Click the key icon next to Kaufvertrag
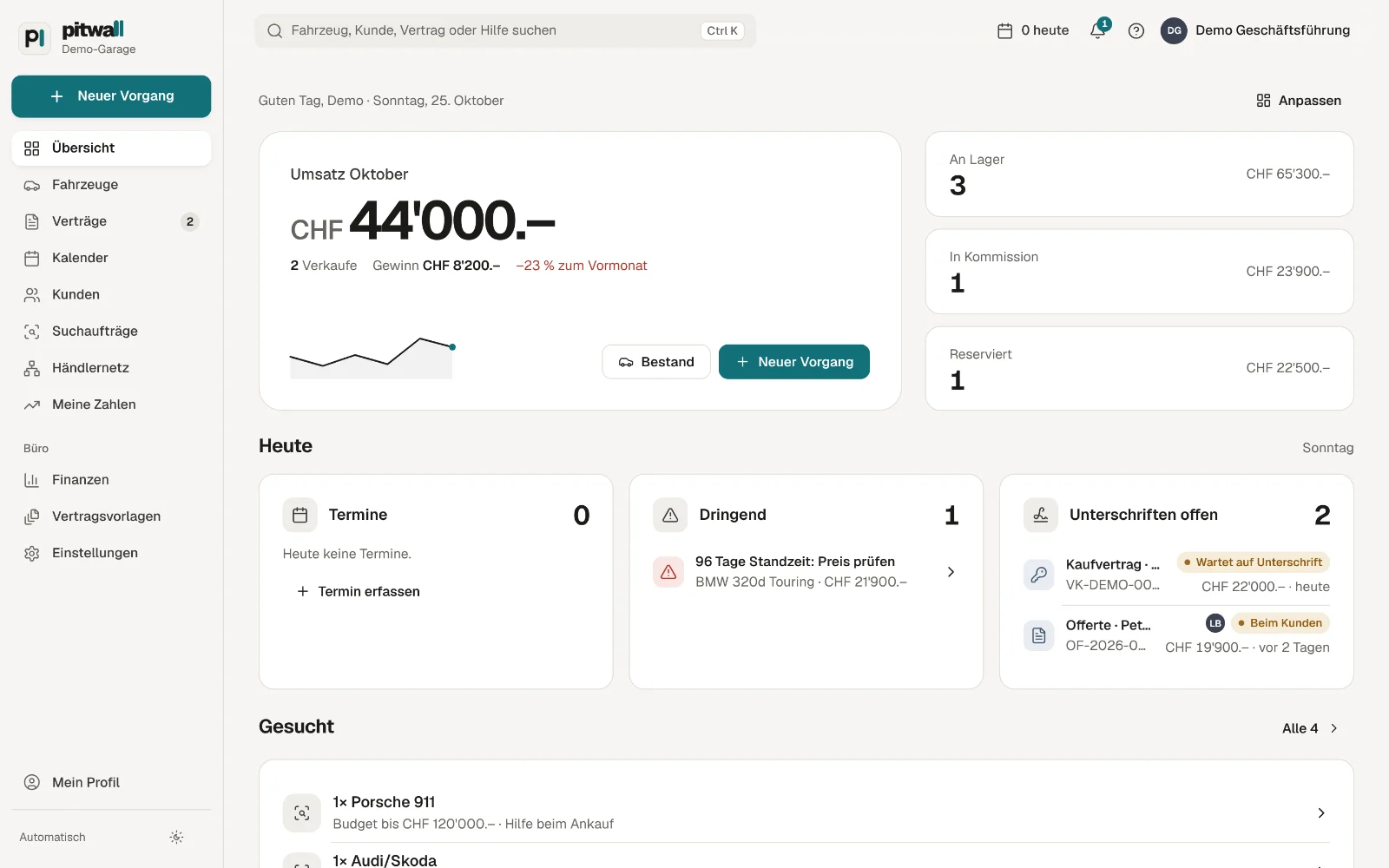This screenshot has height=868, width=1389. [1038, 575]
